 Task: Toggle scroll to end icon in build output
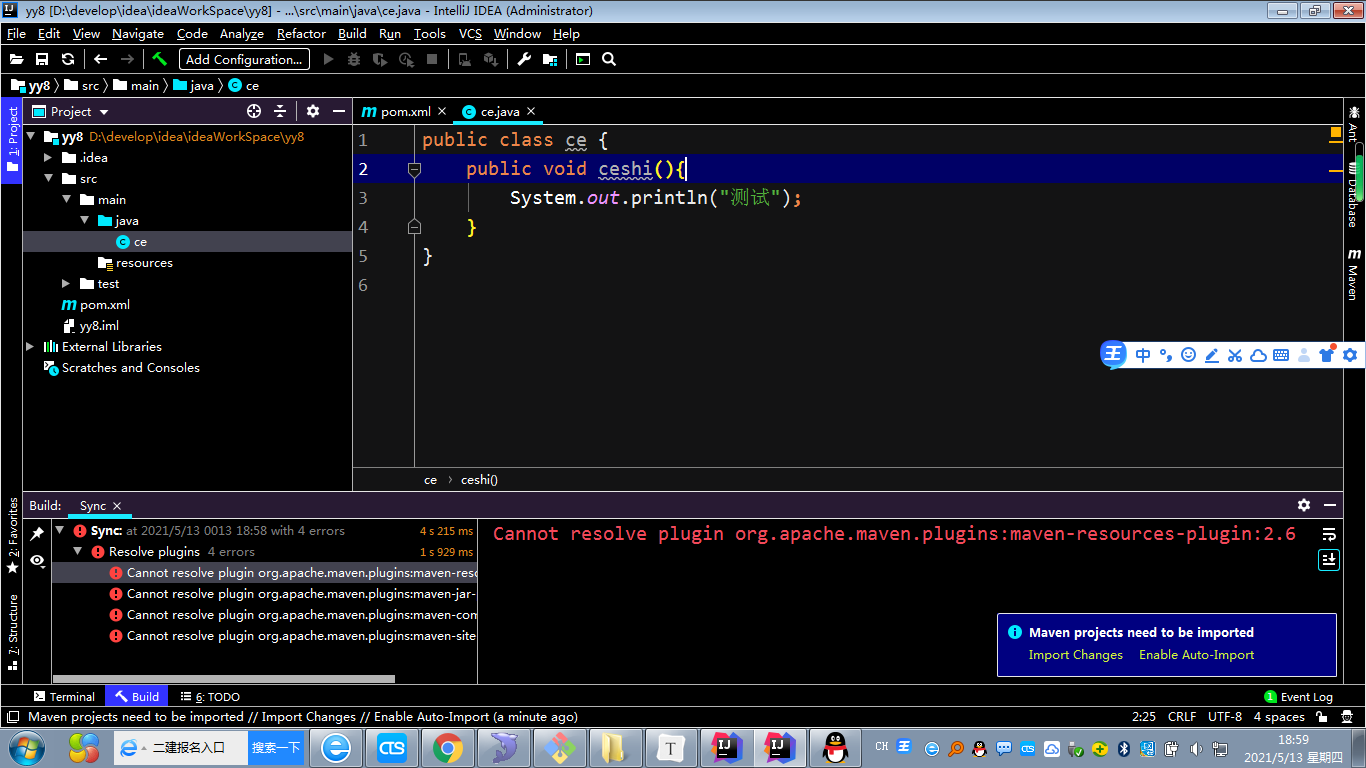point(1329,559)
